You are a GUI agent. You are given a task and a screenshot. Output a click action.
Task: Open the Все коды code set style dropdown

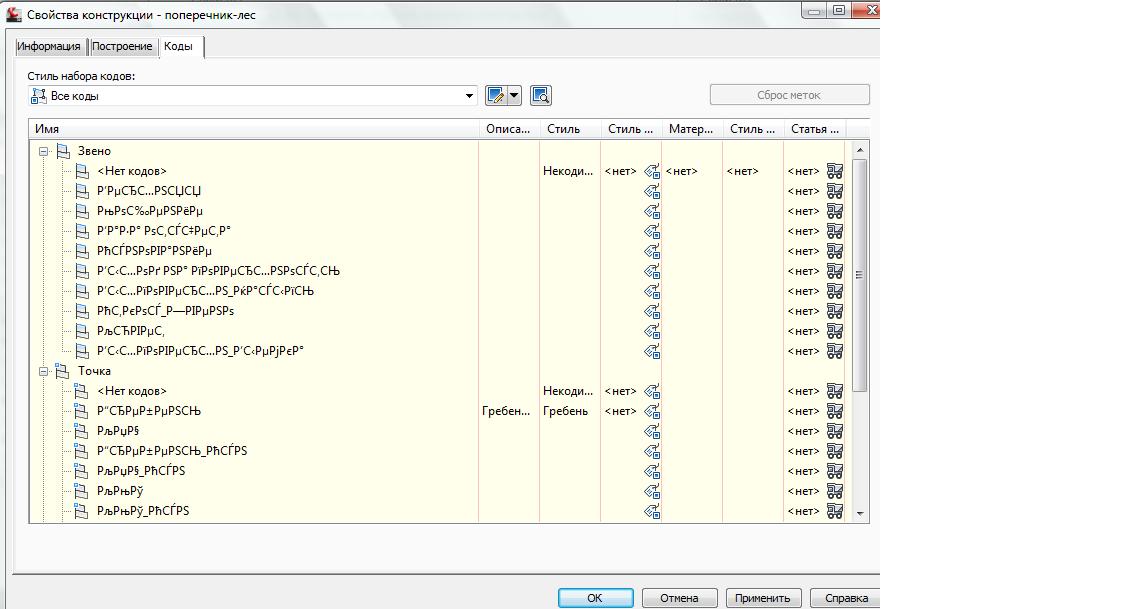[x=253, y=96]
